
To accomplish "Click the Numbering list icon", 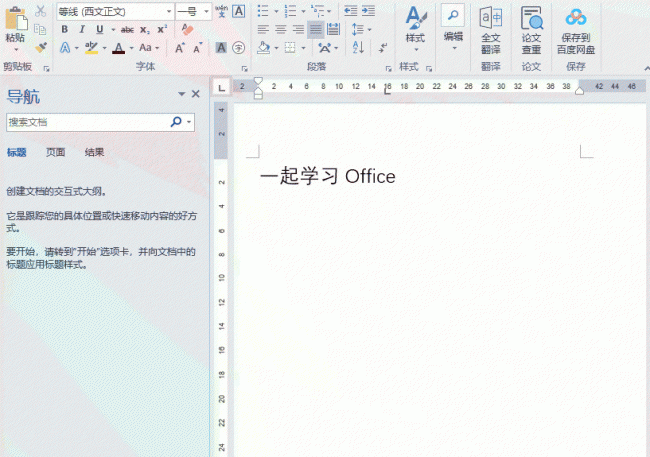I will tap(290, 11).
